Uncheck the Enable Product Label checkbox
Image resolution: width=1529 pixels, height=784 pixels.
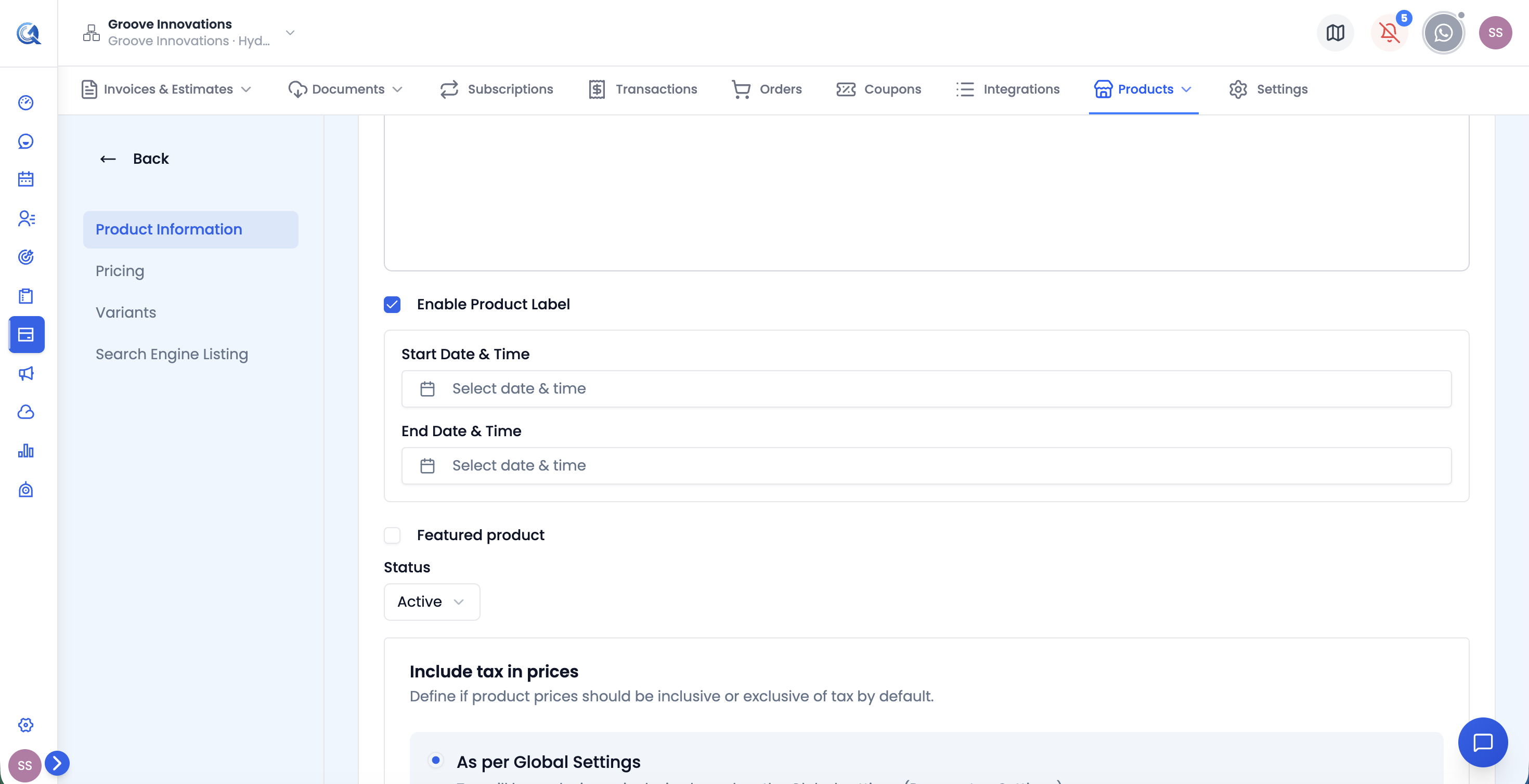[392, 305]
